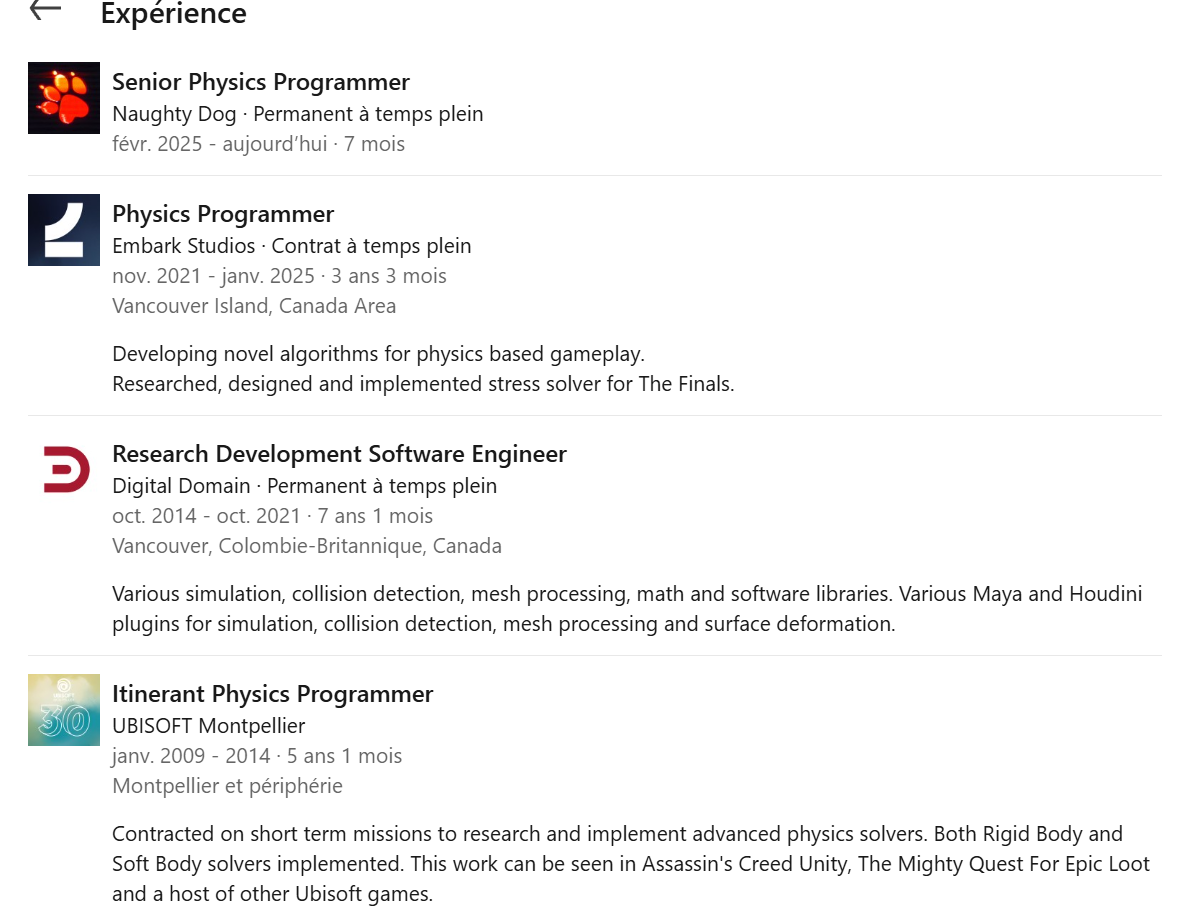Click the back arrow next to Expérience
Viewport: 1188px width, 919px height.
(x=45, y=10)
